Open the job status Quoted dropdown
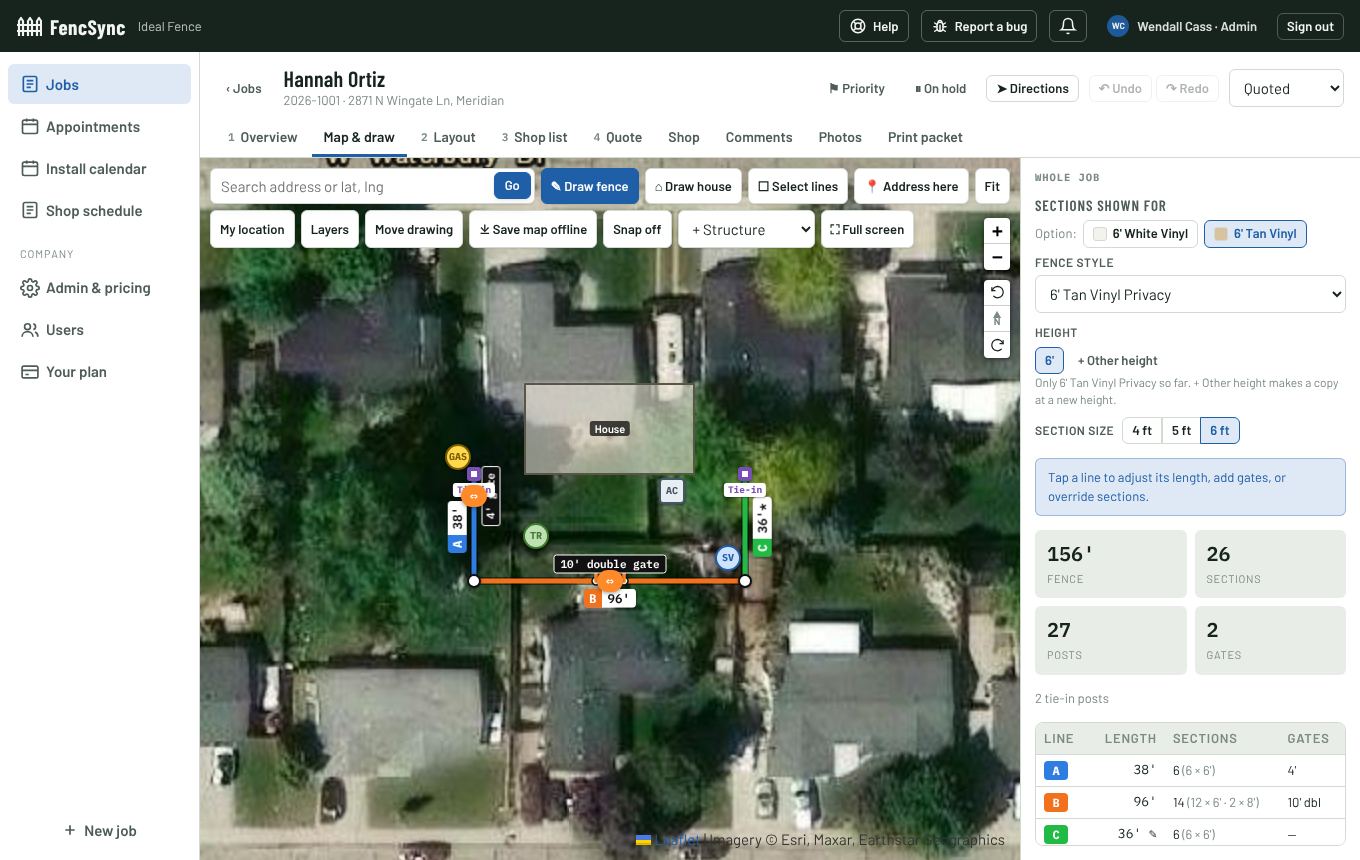 point(1286,88)
